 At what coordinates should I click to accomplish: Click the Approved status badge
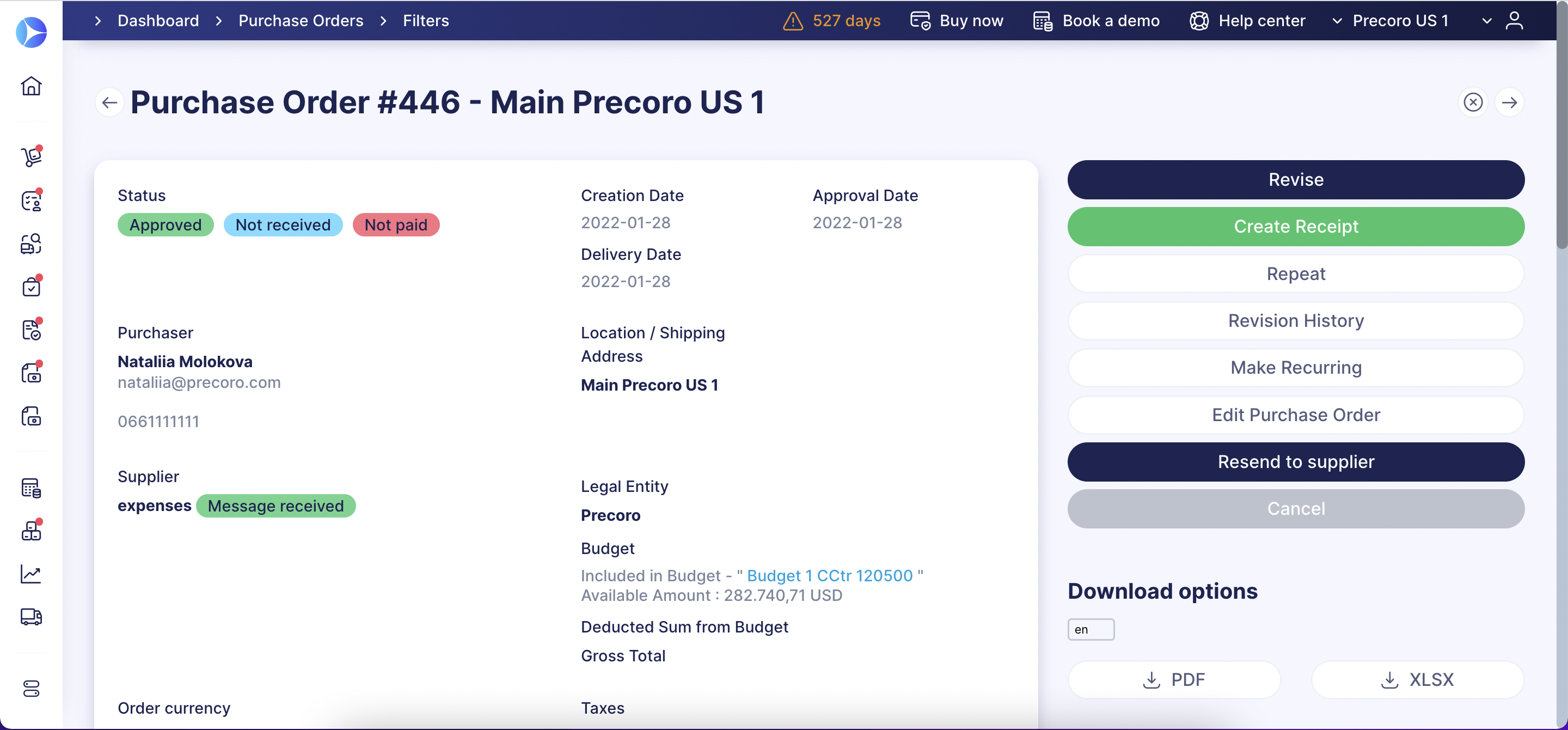[x=166, y=226]
